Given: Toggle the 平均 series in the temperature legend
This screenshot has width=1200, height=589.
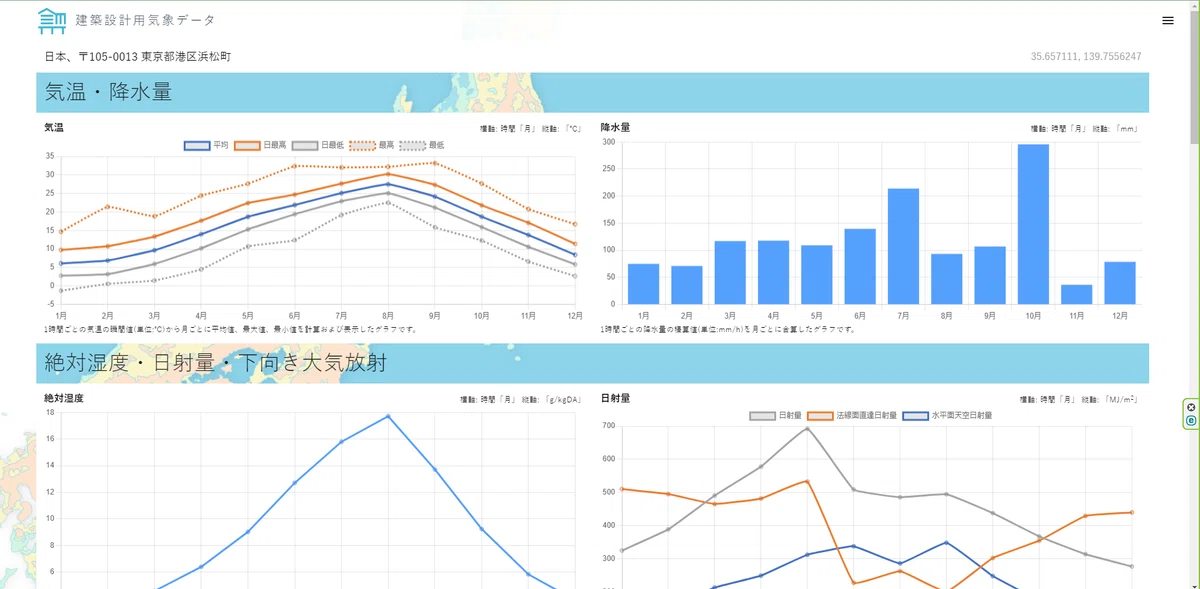Looking at the screenshot, I should pyautogui.click(x=207, y=145).
